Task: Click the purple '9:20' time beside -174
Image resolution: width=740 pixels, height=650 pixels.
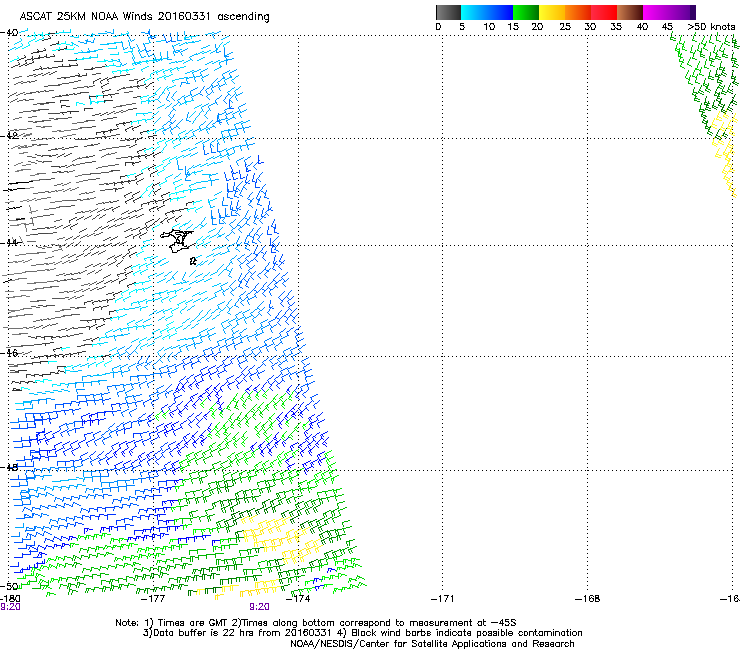Action: point(260,607)
